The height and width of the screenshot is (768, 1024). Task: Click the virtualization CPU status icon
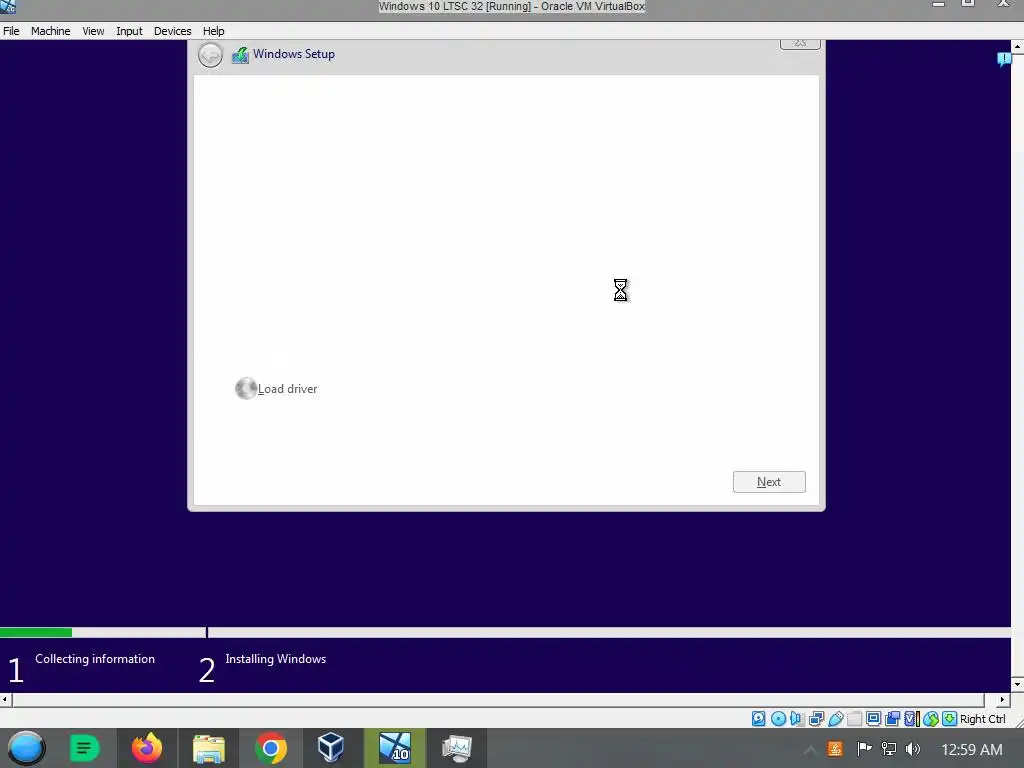912,719
